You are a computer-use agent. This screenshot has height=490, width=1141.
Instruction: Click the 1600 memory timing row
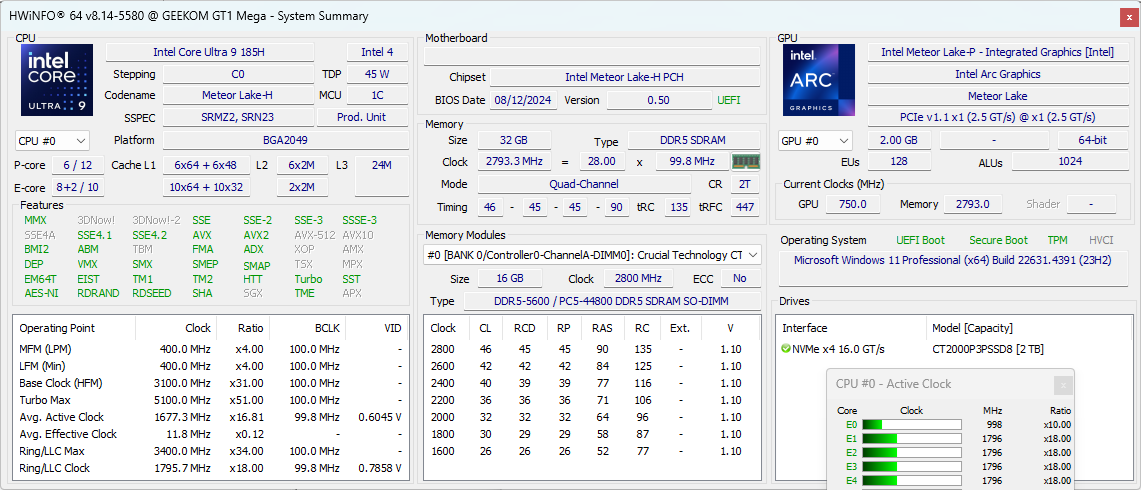point(592,451)
